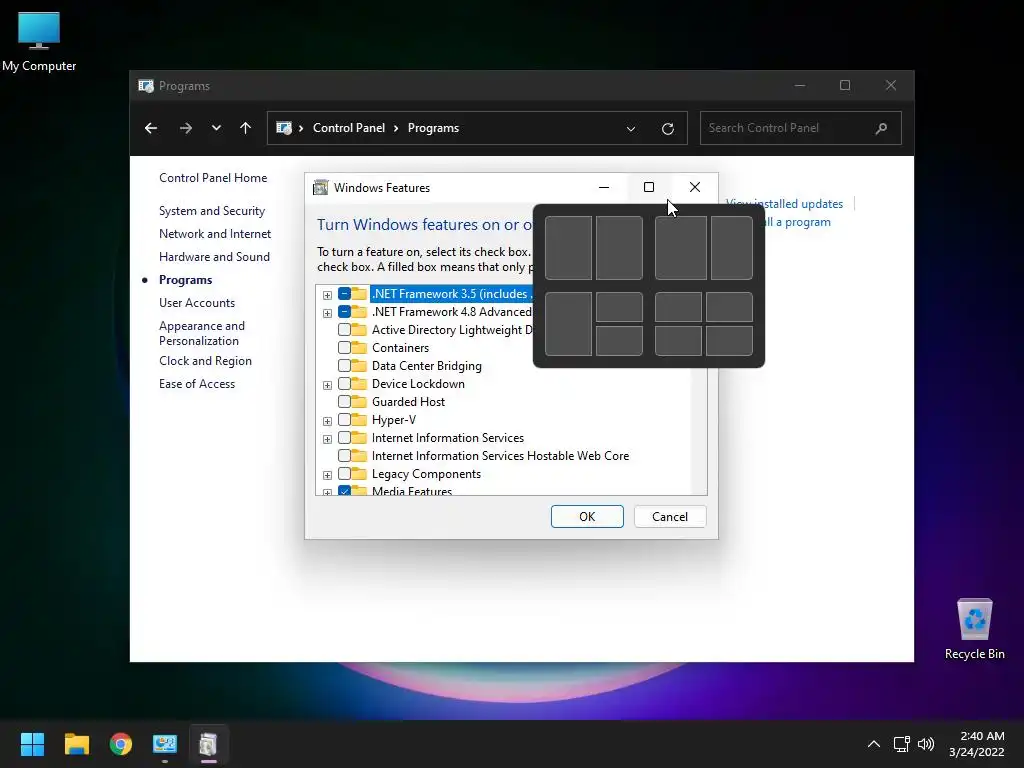Screen dimensions: 1024x768
Task: Launch File Explorer from the taskbar
Action: (76, 744)
